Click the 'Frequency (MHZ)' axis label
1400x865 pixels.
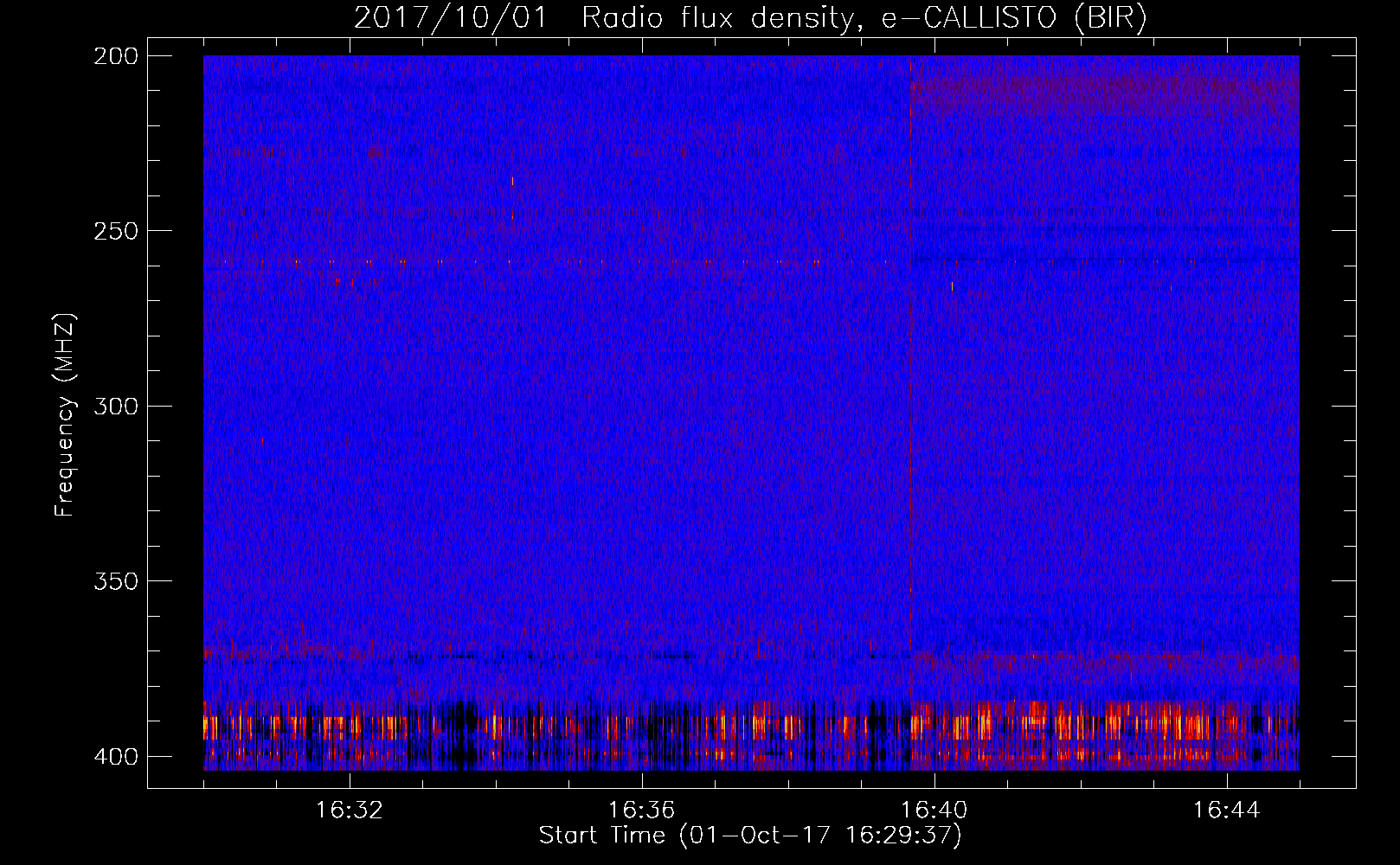click(x=65, y=414)
